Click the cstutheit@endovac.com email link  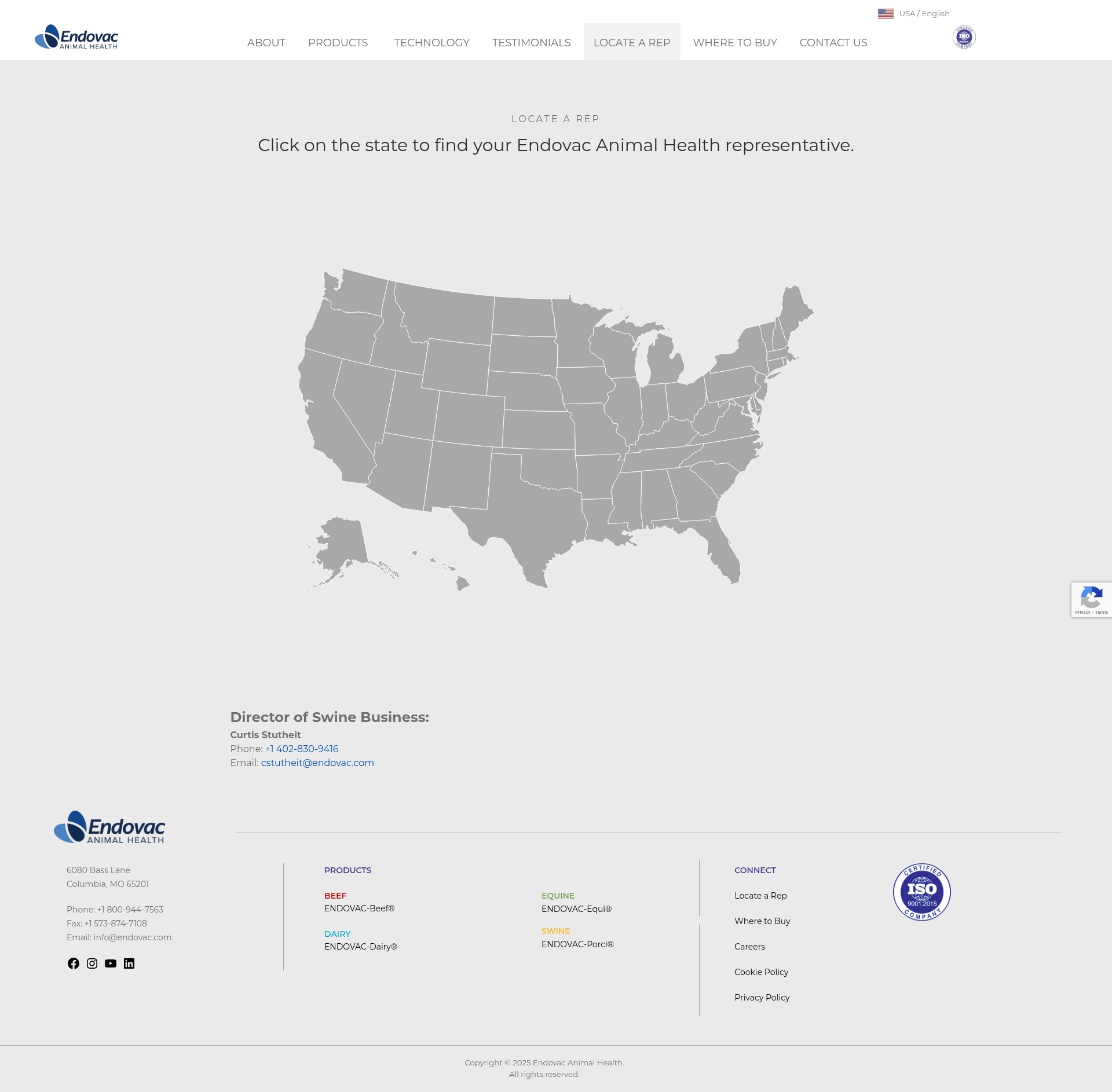317,763
